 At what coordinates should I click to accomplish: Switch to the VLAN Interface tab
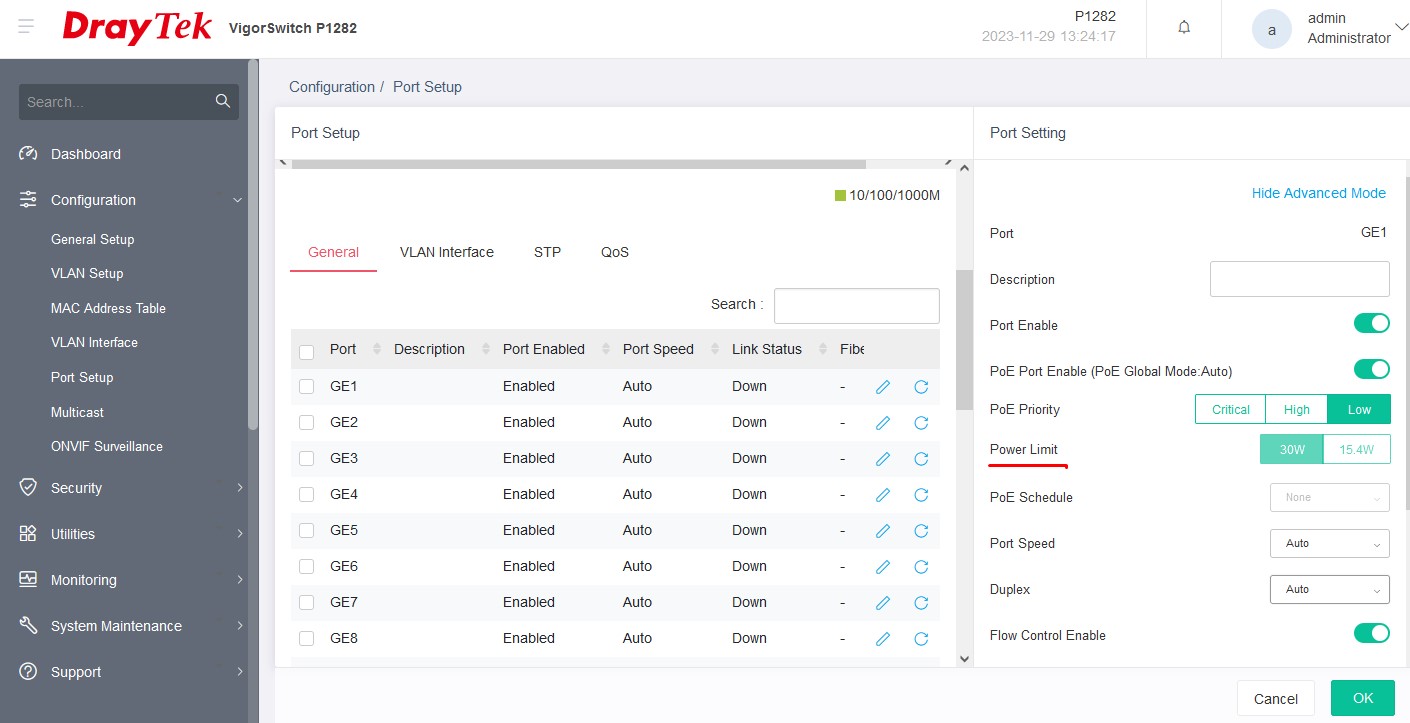446,252
